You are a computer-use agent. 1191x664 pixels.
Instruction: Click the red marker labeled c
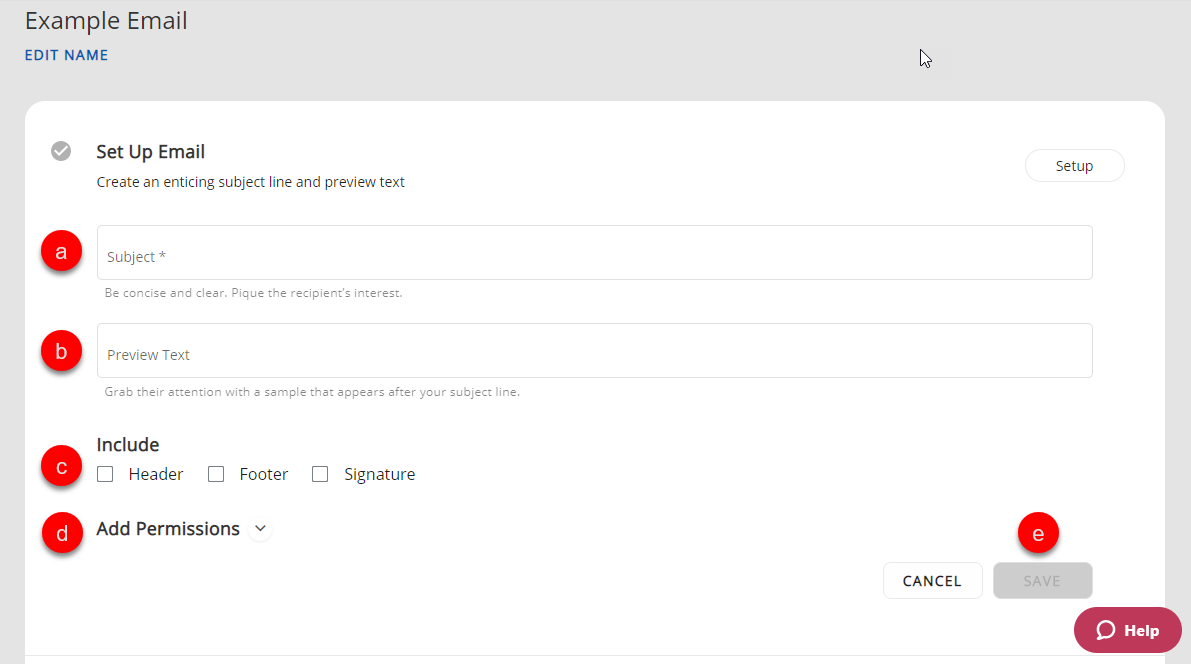click(x=61, y=467)
